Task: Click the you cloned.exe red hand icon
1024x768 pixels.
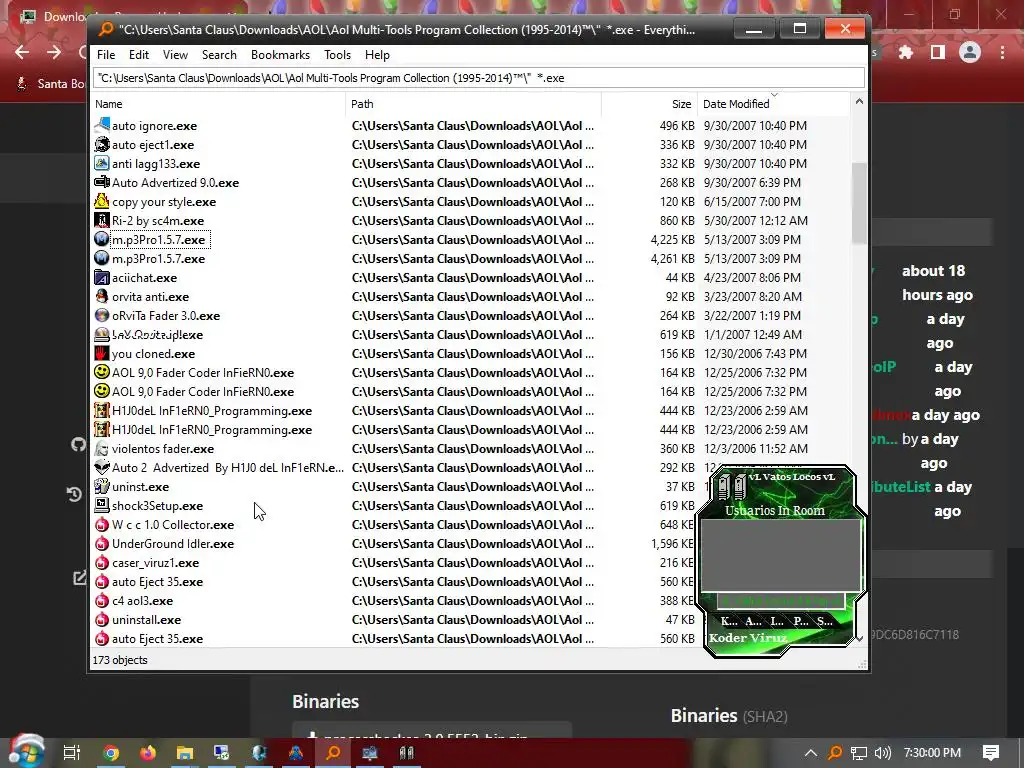Action: tap(102, 353)
